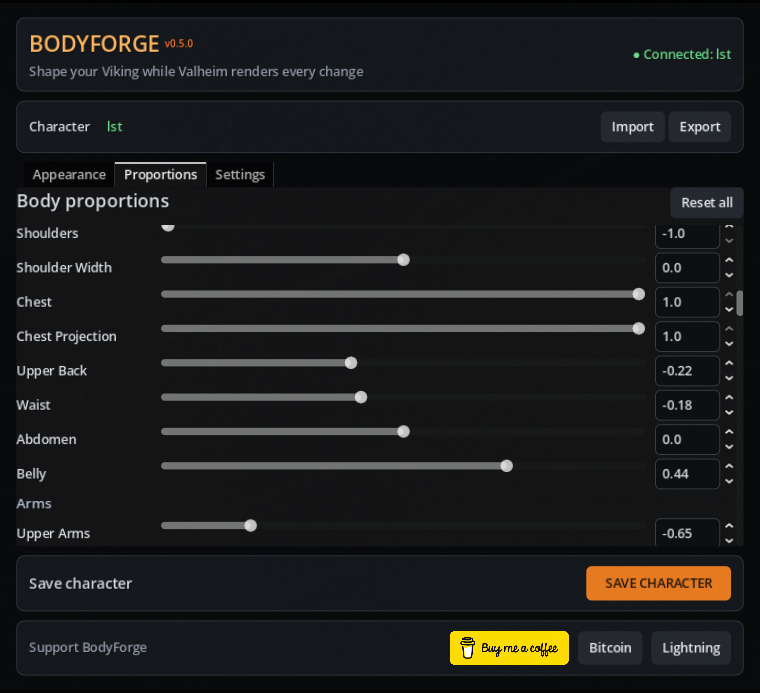
Task: Click the Abdomen slider handle
Action: coord(403,432)
